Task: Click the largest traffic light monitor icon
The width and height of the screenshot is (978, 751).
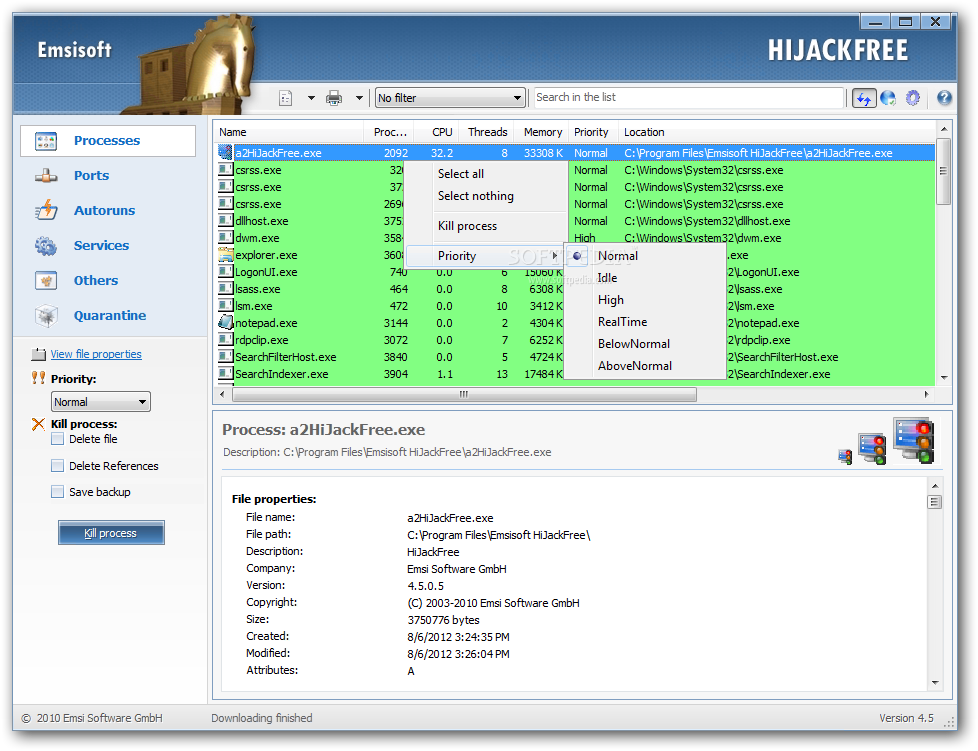Action: click(914, 440)
